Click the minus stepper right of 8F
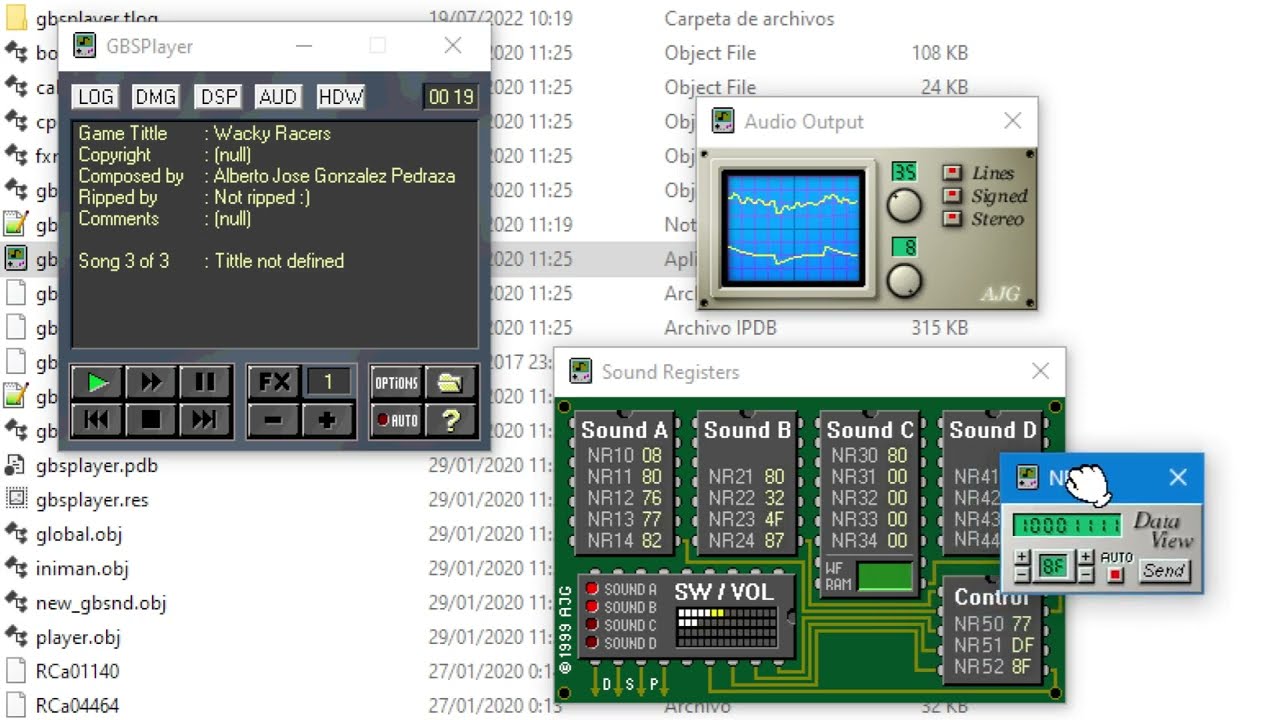Screen dimensions: 1280x720 1085,576
